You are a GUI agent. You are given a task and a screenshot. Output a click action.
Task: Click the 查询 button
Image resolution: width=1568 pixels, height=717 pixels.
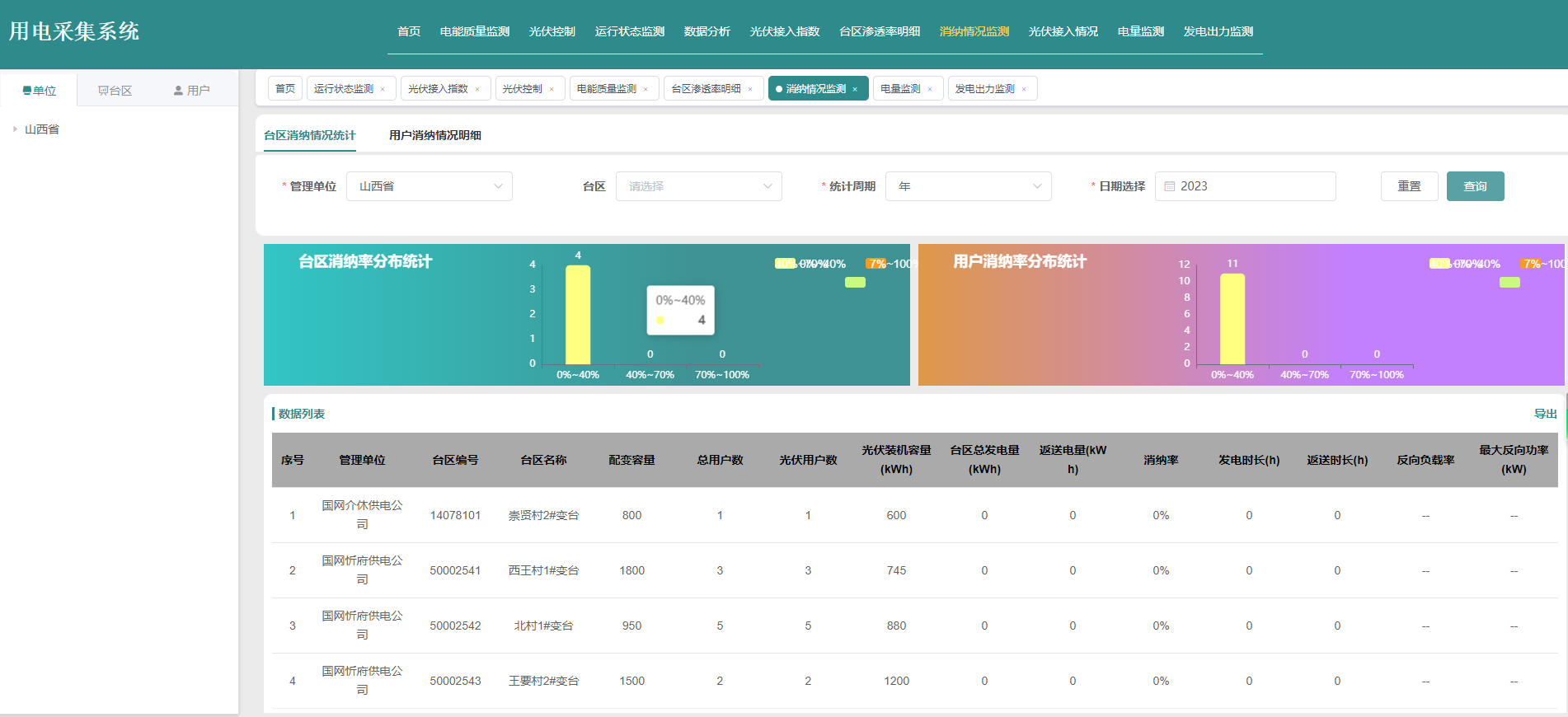(1476, 186)
